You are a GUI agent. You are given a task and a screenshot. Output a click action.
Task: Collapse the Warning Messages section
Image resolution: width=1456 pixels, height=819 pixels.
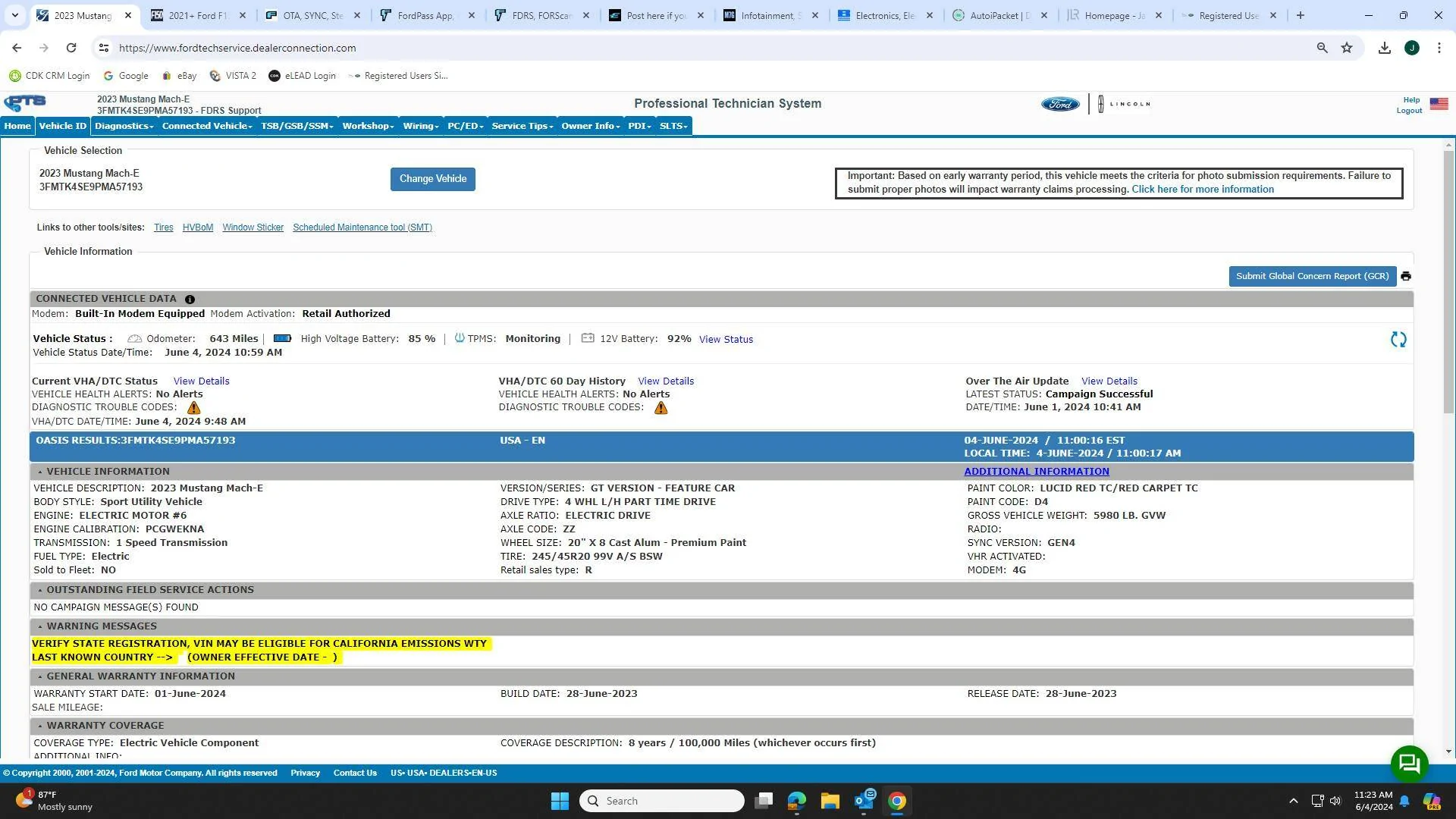click(40, 626)
